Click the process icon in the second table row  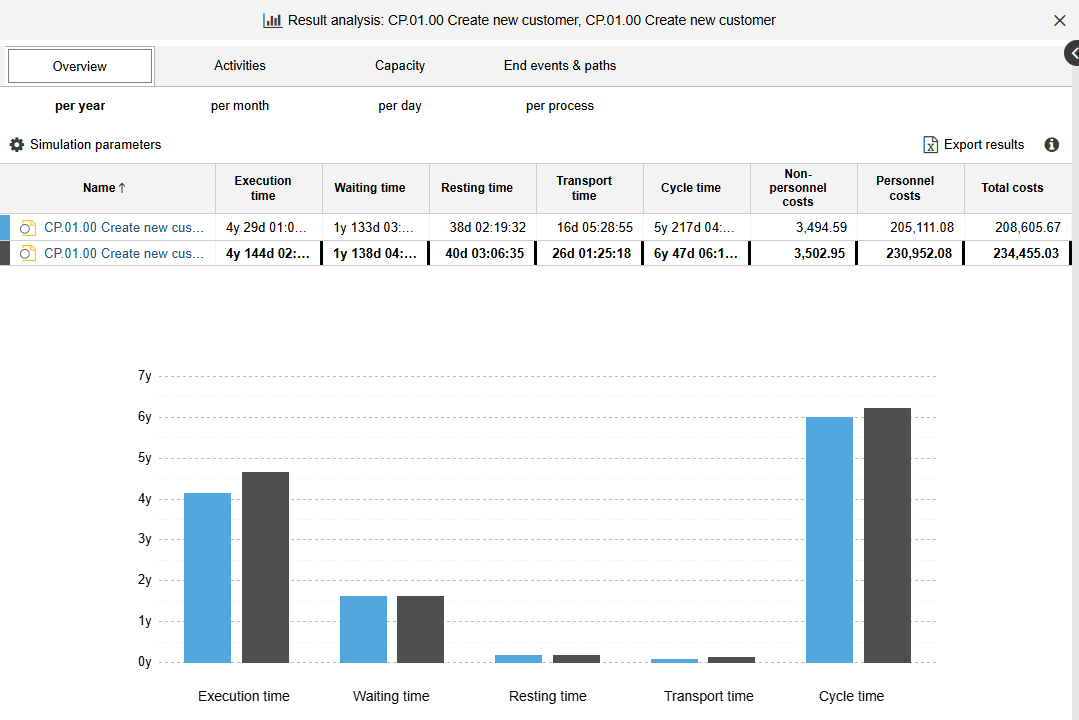(x=28, y=254)
